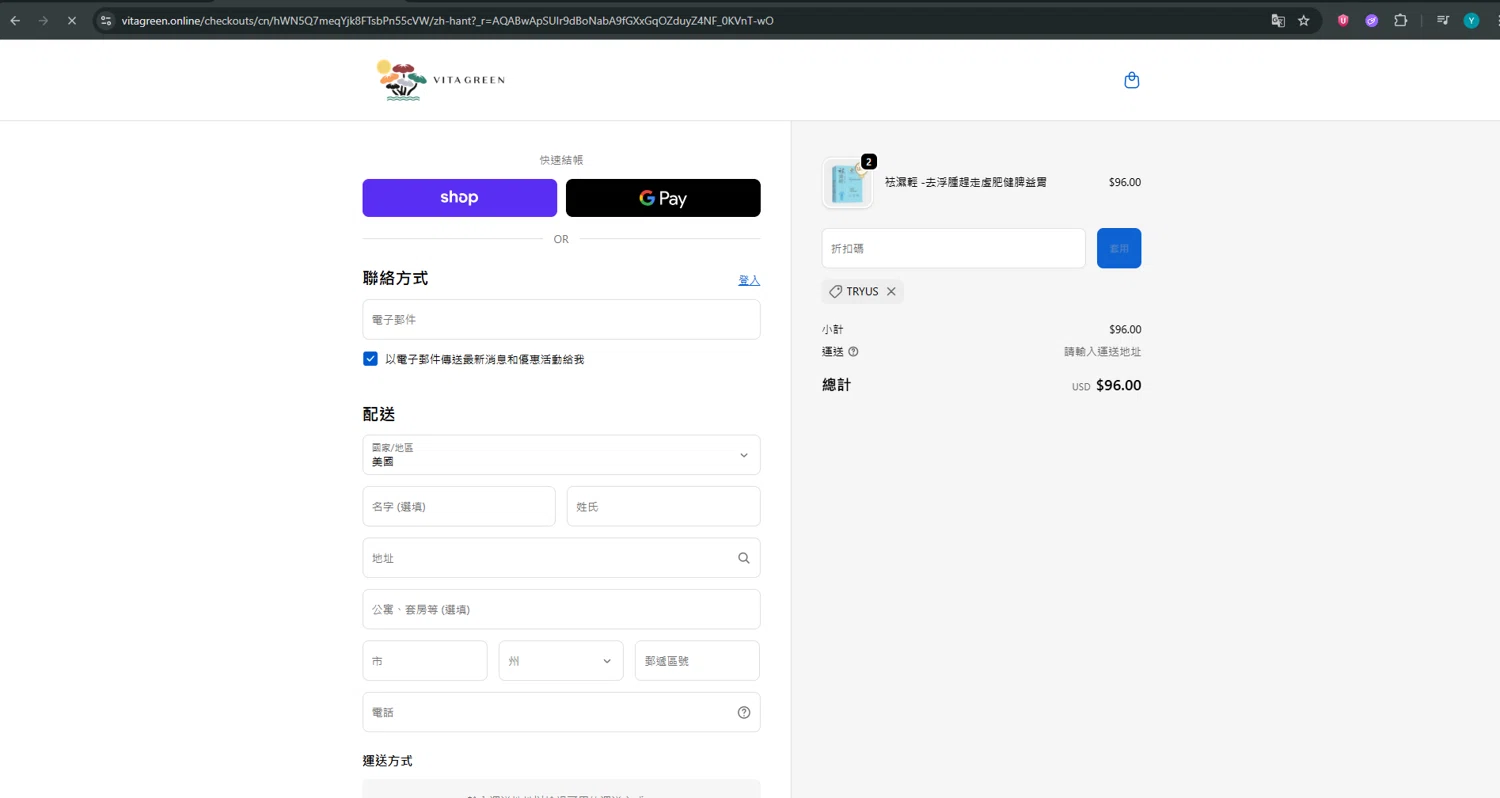The image size is (1500, 798).
Task: Open the translate page icon
Action: click(x=1278, y=20)
